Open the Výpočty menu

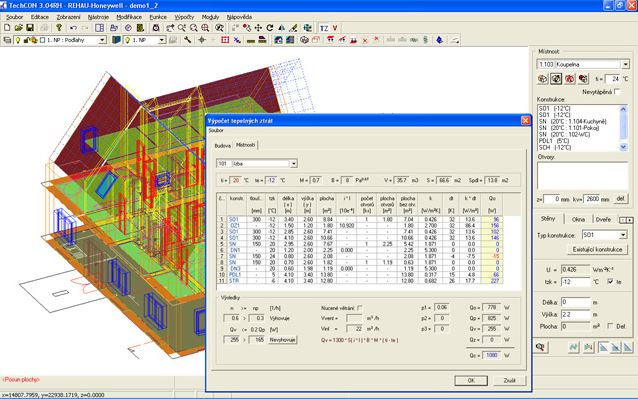tap(184, 17)
